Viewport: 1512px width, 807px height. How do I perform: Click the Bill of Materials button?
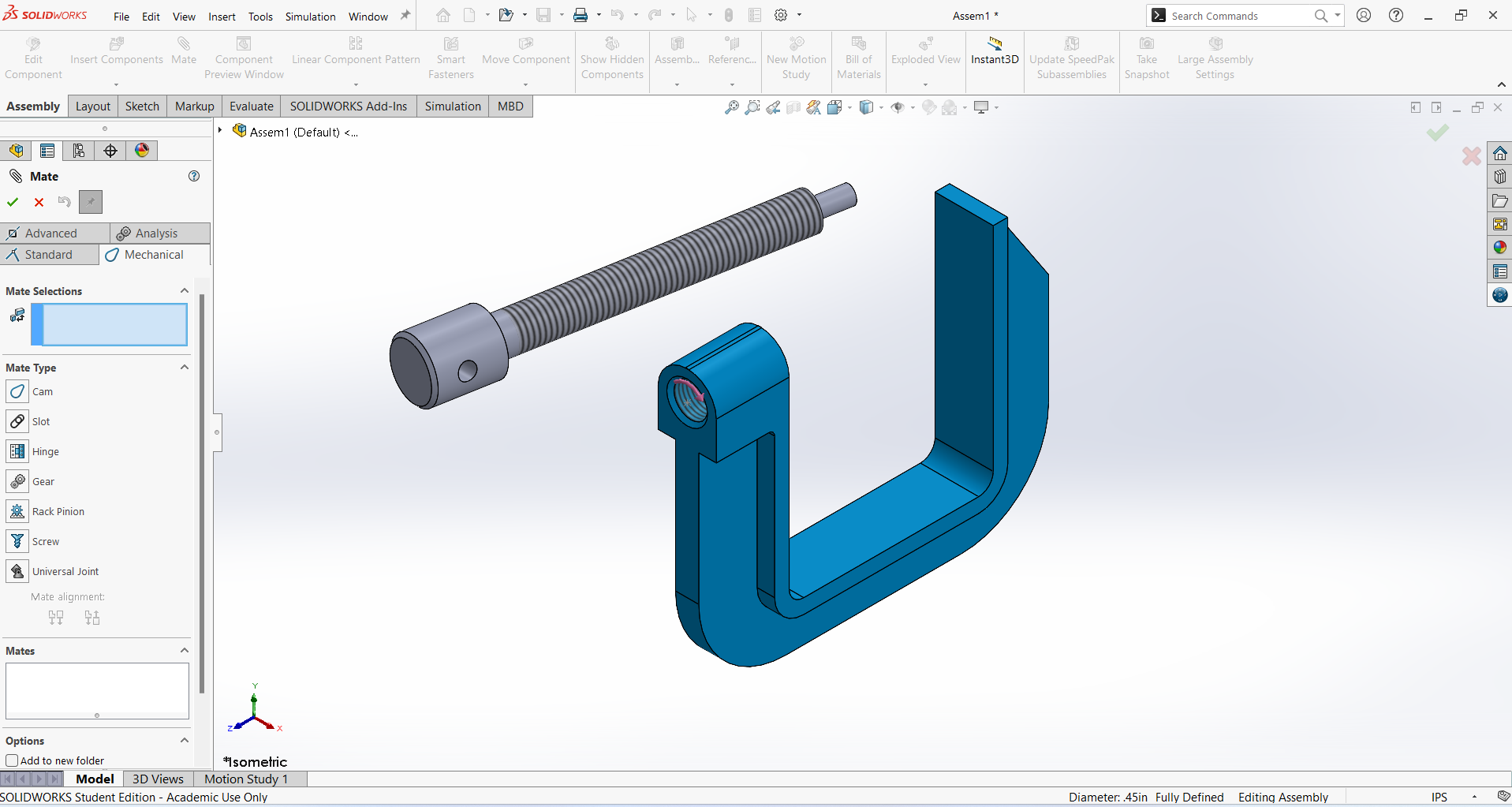click(858, 58)
